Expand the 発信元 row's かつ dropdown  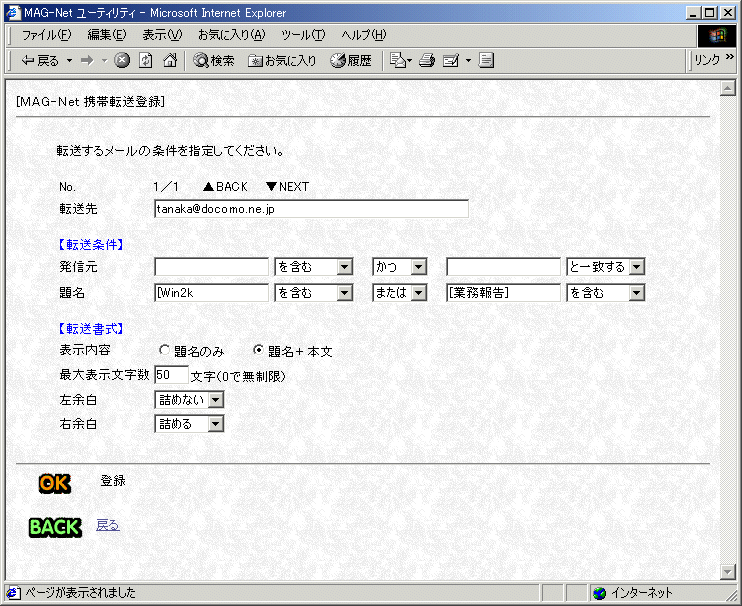[400, 267]
